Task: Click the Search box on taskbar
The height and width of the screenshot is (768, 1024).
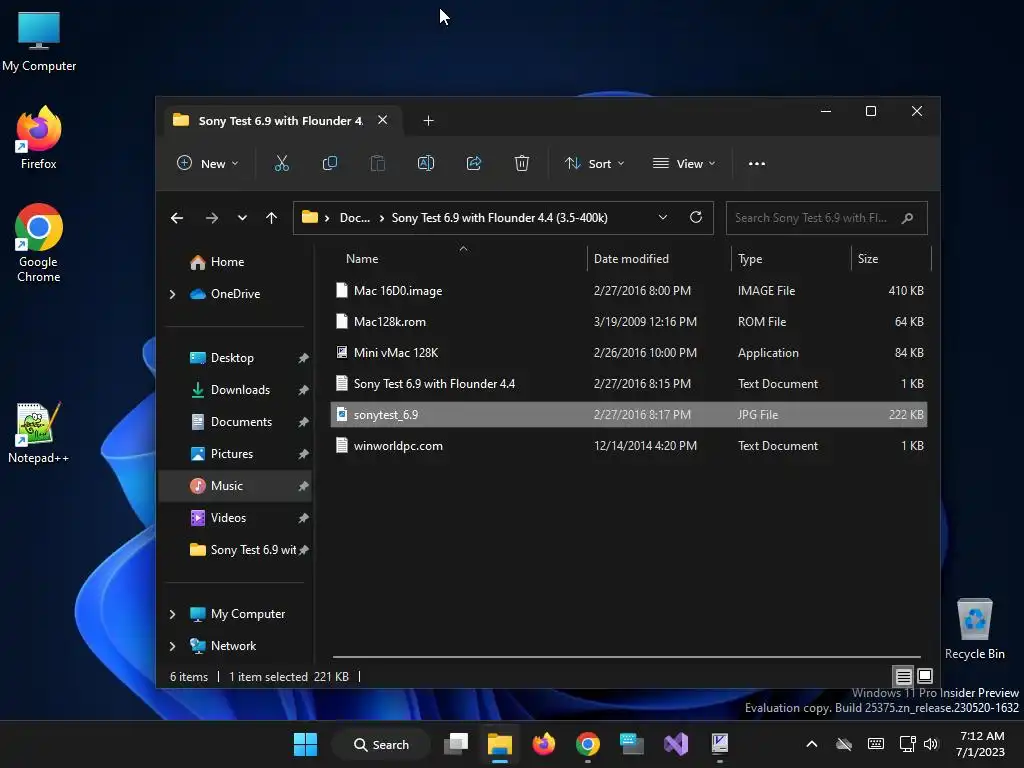Action: point(381,744)
